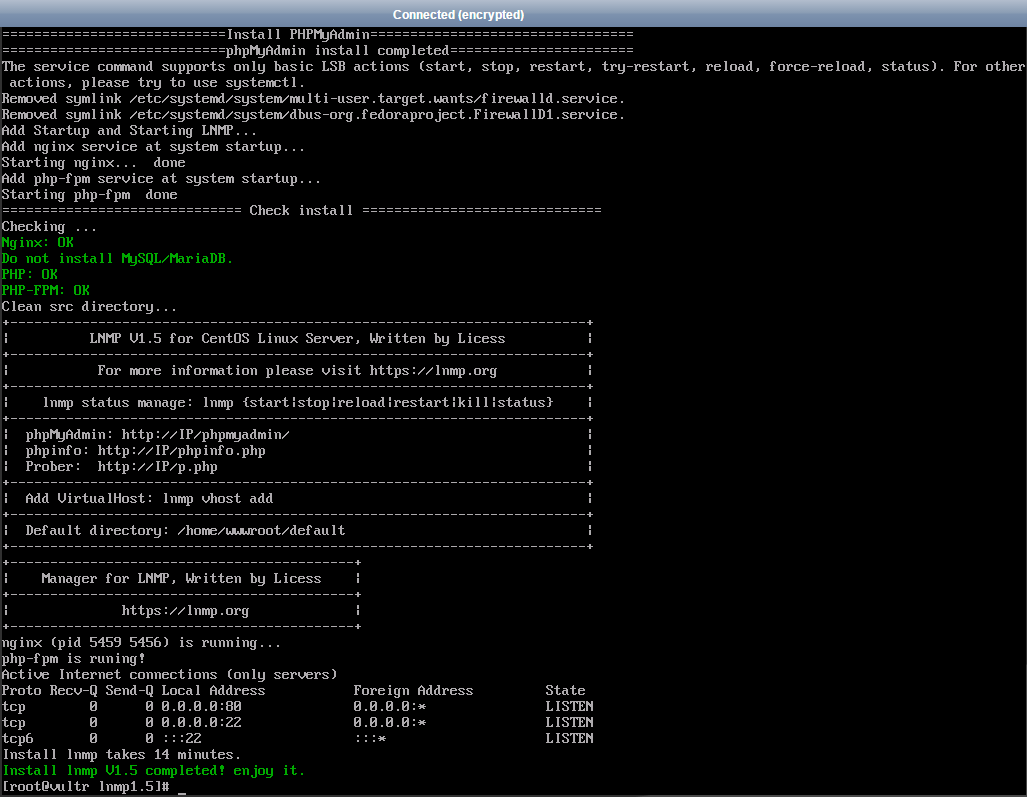Open the http://IP/phpmyadmin/ URL
This screenshot has width=1027, height=797.
tap(206, 434)
